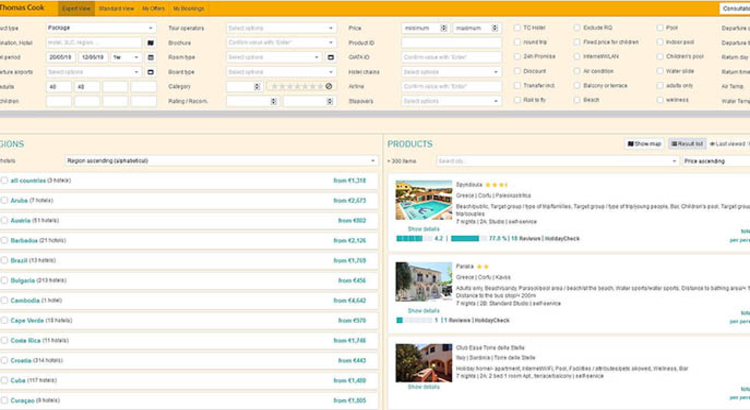Enable the Discount checkbox
The width and height of the screenshot is (750, 410).
coord(517,71)
